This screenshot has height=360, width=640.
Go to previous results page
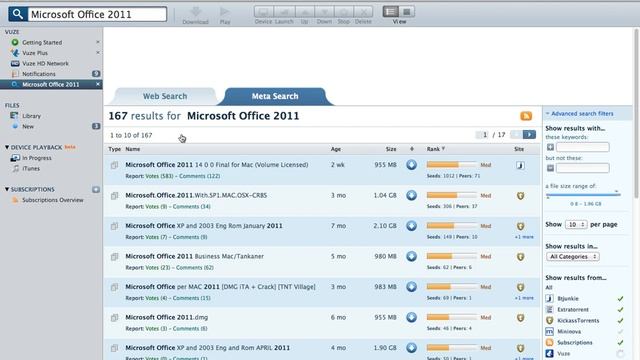516,134
